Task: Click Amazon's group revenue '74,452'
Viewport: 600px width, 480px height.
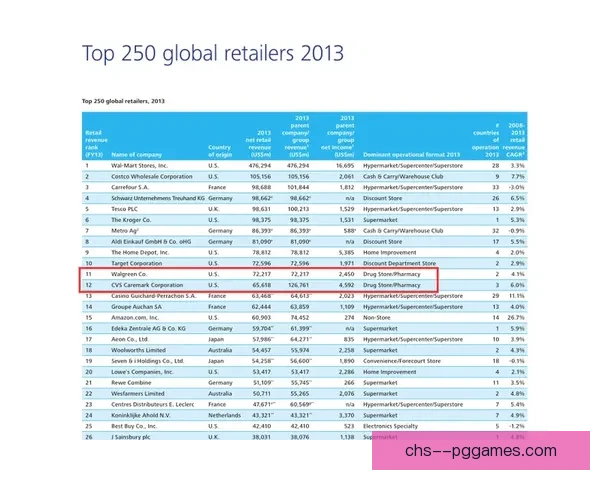Action: pyautogui.click(x=299, y=318)
